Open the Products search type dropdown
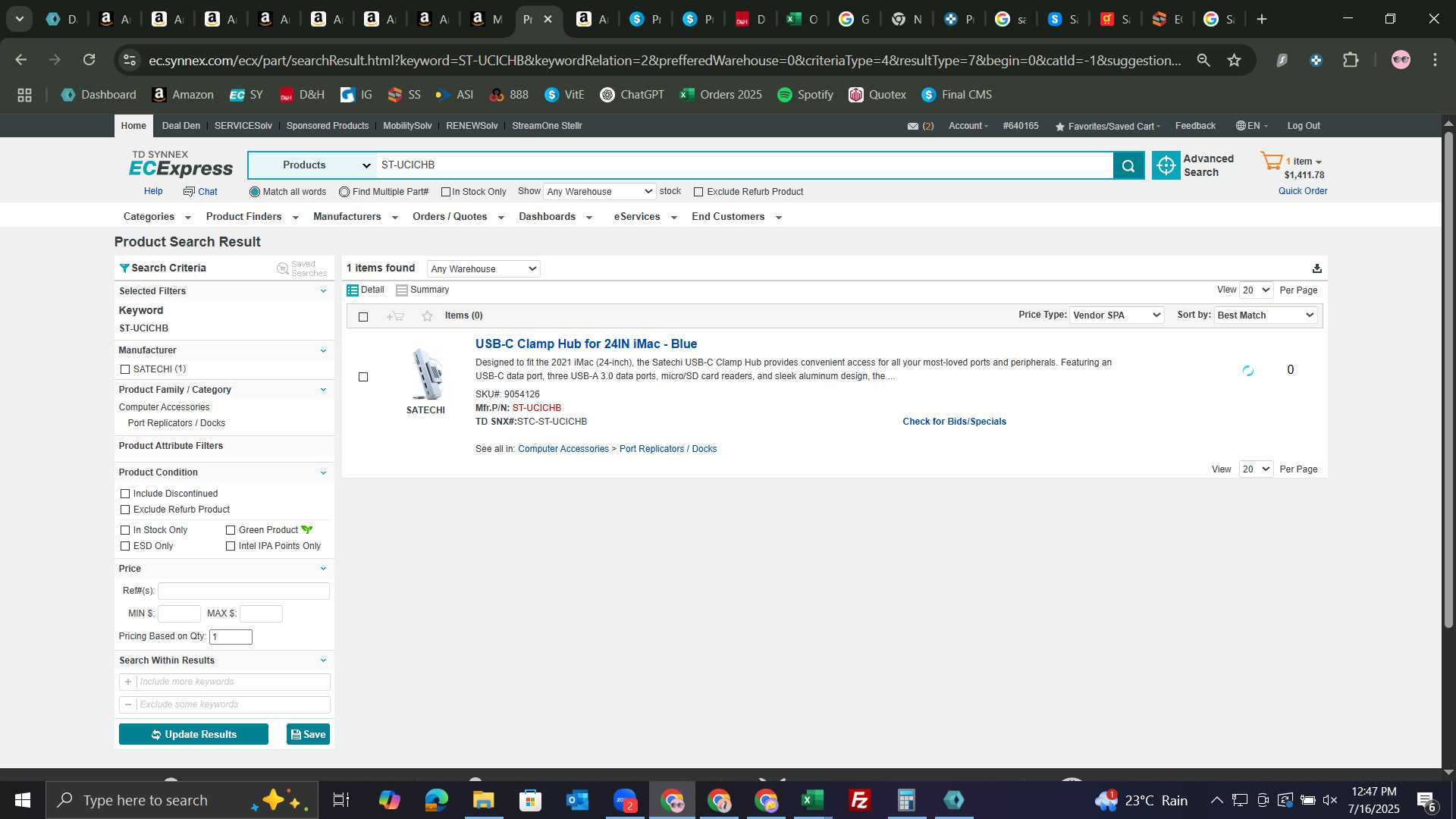Screen dimensions: 1456x819 tap(312, 165)
